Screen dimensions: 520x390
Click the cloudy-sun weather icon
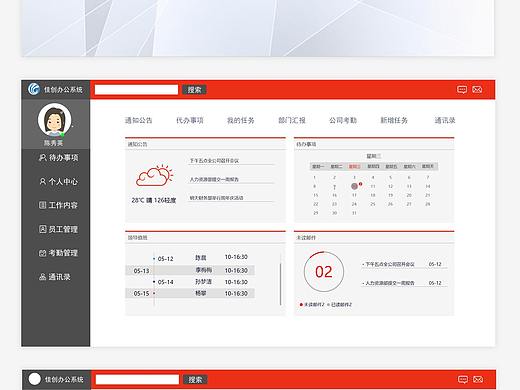[x=155, y=175]
